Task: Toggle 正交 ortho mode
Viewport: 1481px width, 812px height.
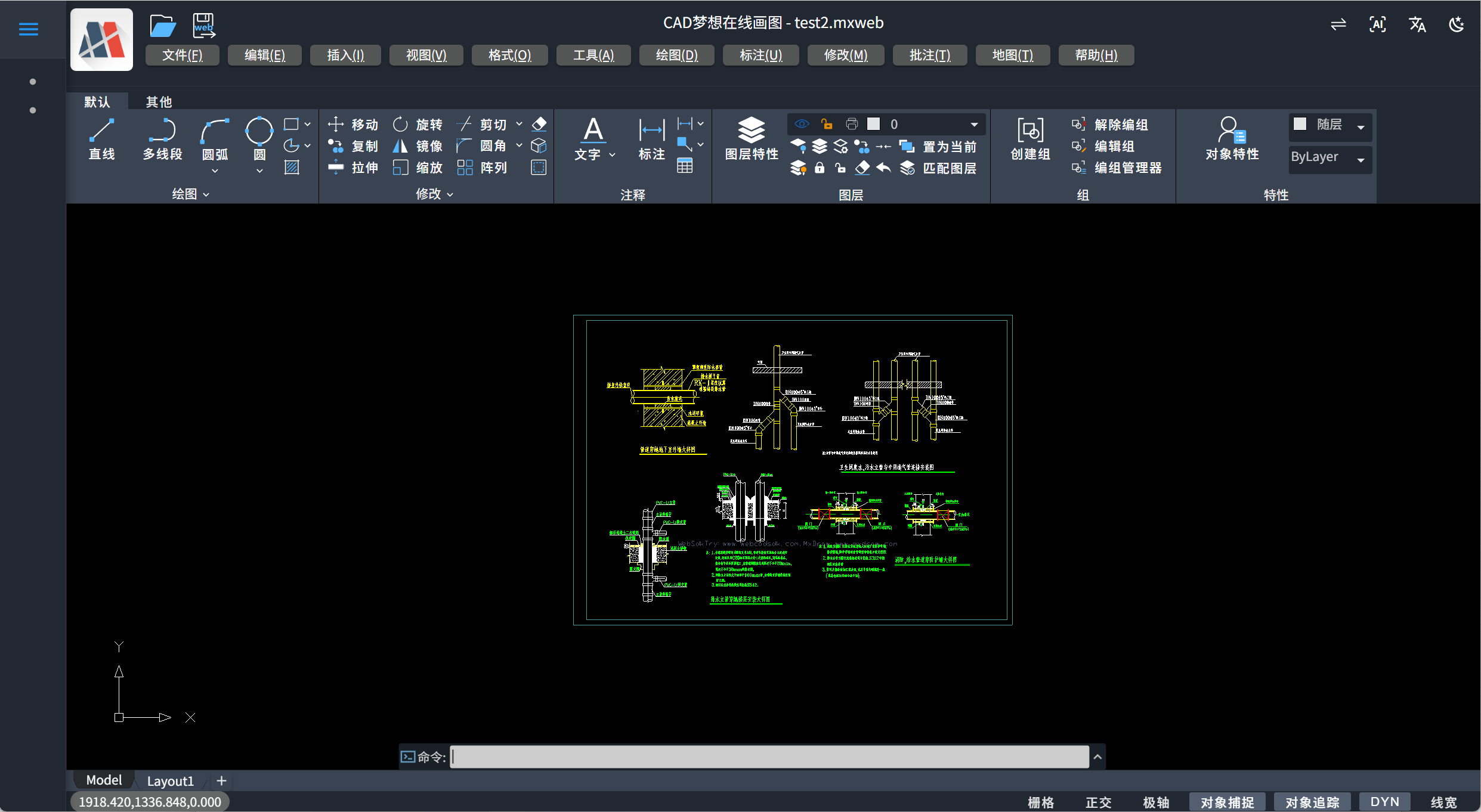Action: point(1098,802)
